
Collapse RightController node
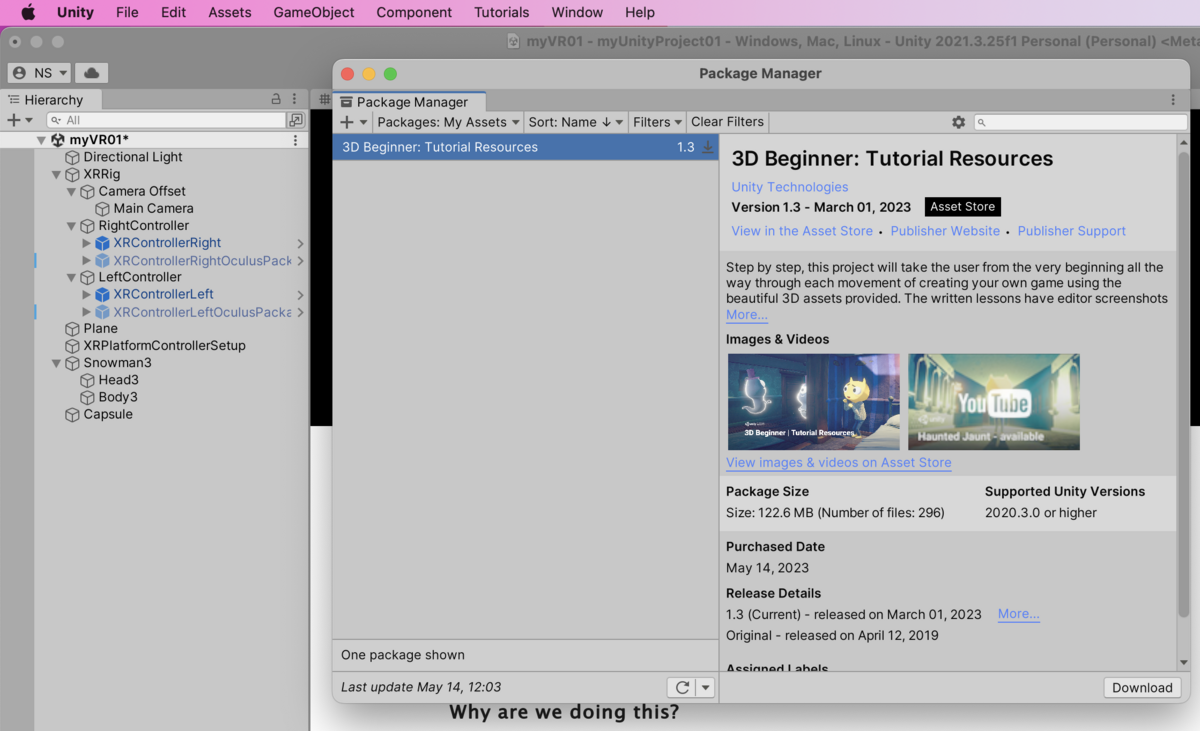point(72,226)
